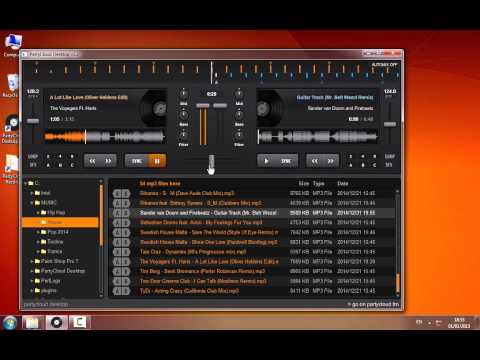The width and height of the screenshot is (480, 360).
Task: Expand the PartyCloud Desktop folder
Action: point(32,271)
